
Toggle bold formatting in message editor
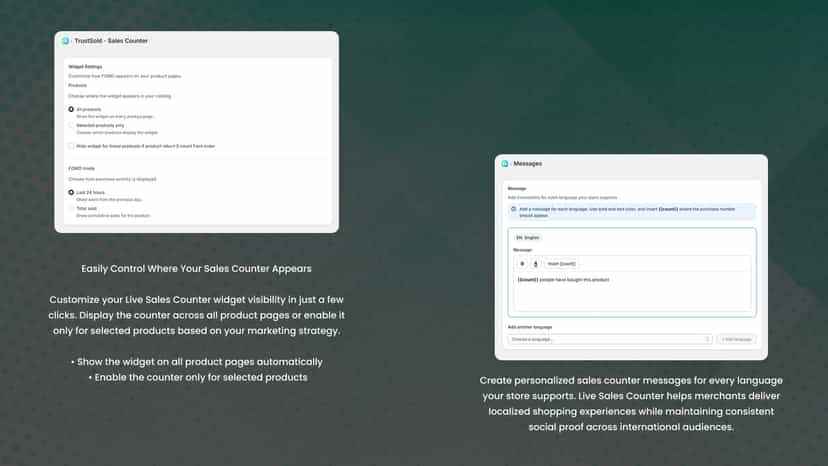tap(522, 264)
